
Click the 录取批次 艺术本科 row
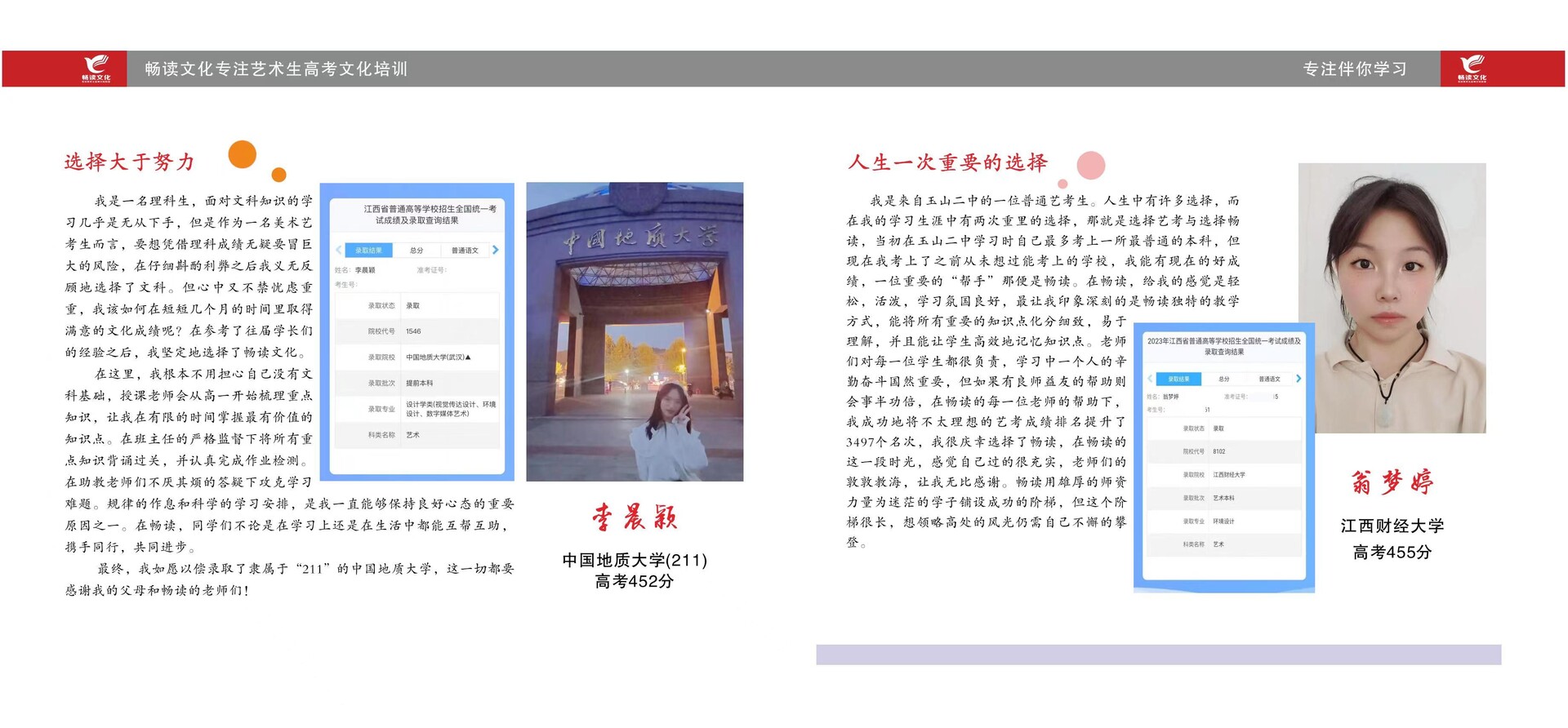click(x=1224, y=498)
